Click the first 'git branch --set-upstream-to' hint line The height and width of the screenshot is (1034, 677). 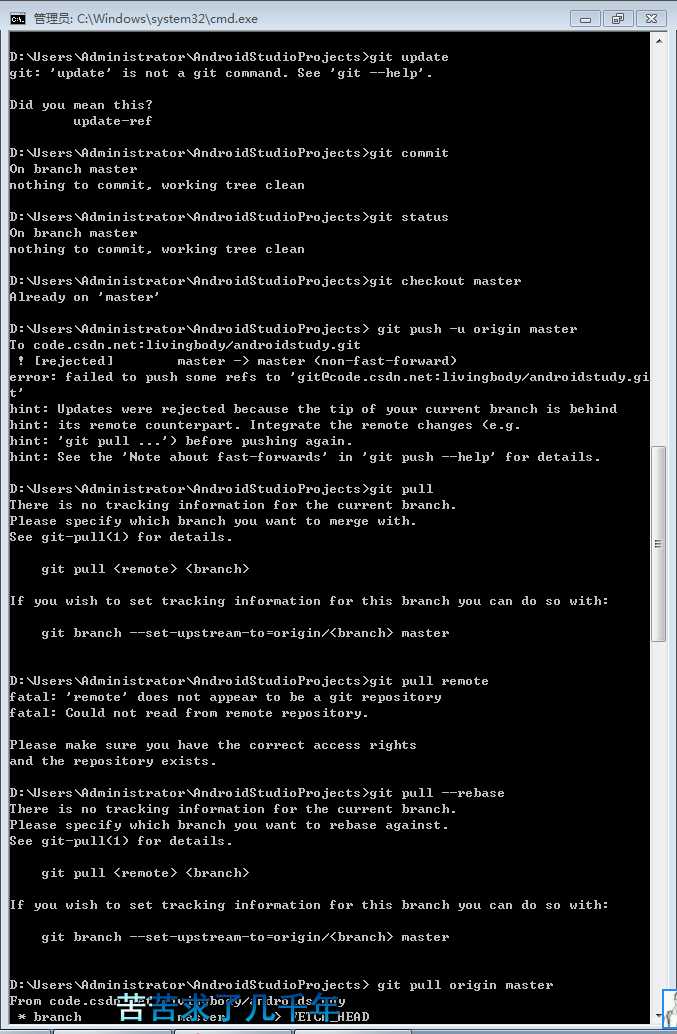click(245, 633)
